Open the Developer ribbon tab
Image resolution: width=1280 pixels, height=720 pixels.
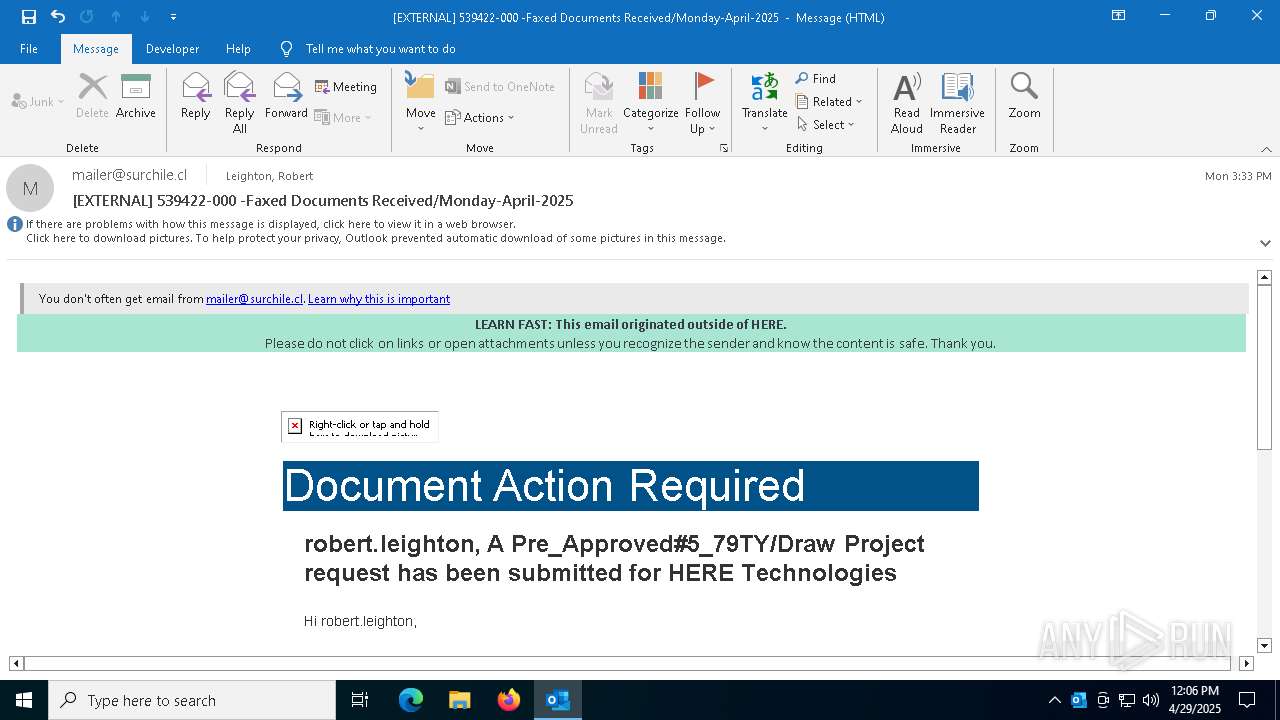(172, 49)
